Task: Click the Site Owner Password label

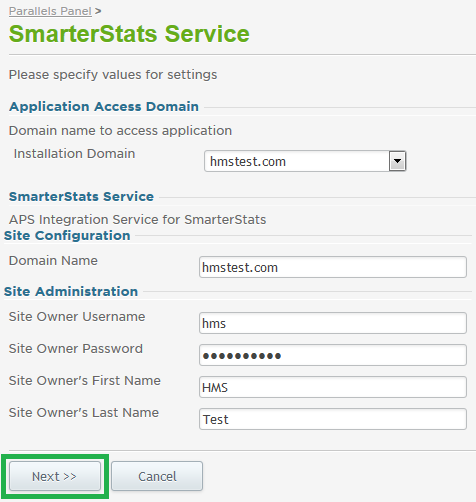Action: [76, 349]
